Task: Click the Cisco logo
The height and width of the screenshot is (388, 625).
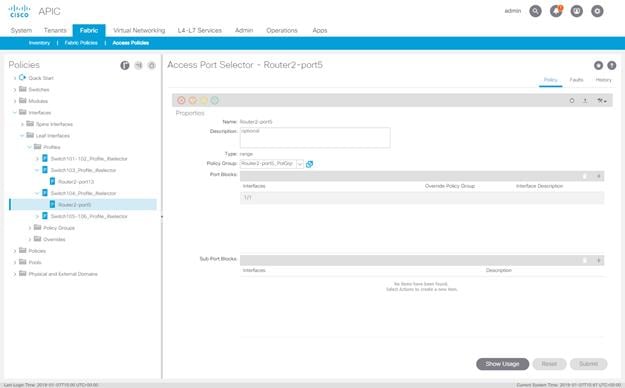Action: click(x=19, y=11)
